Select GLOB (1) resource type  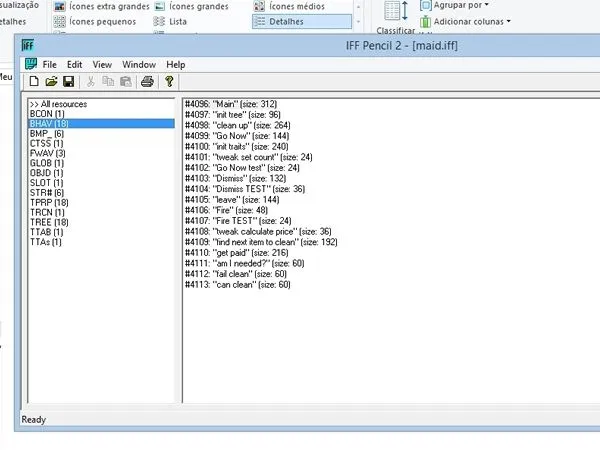[101, 163]
